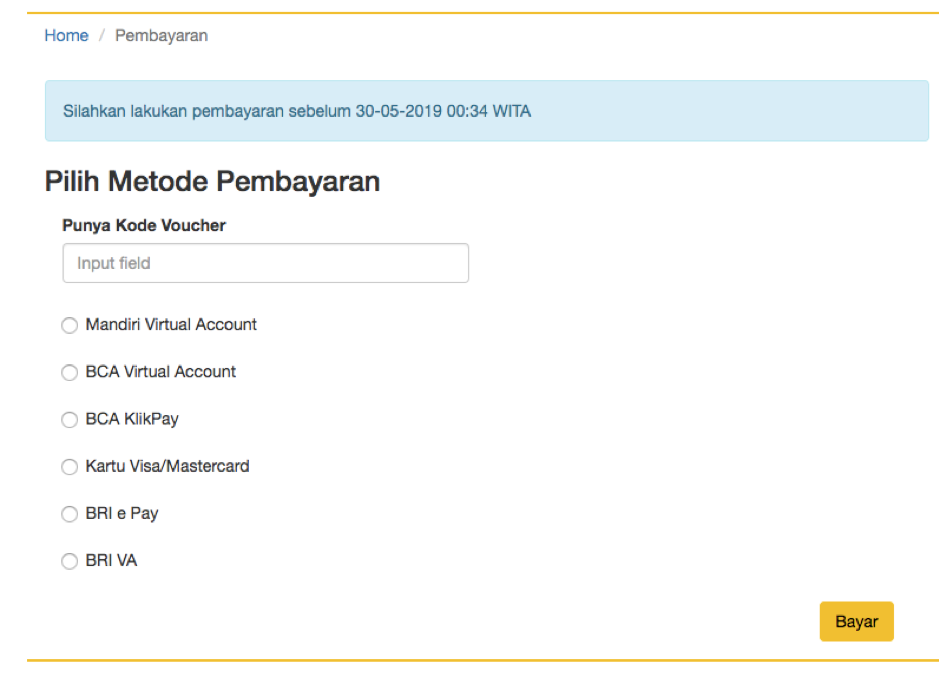The width and height of the screenshot is (939, 683).
Task: Pick the Kartu Visa/Mastercard radio button
Action: tap(69, 467)
